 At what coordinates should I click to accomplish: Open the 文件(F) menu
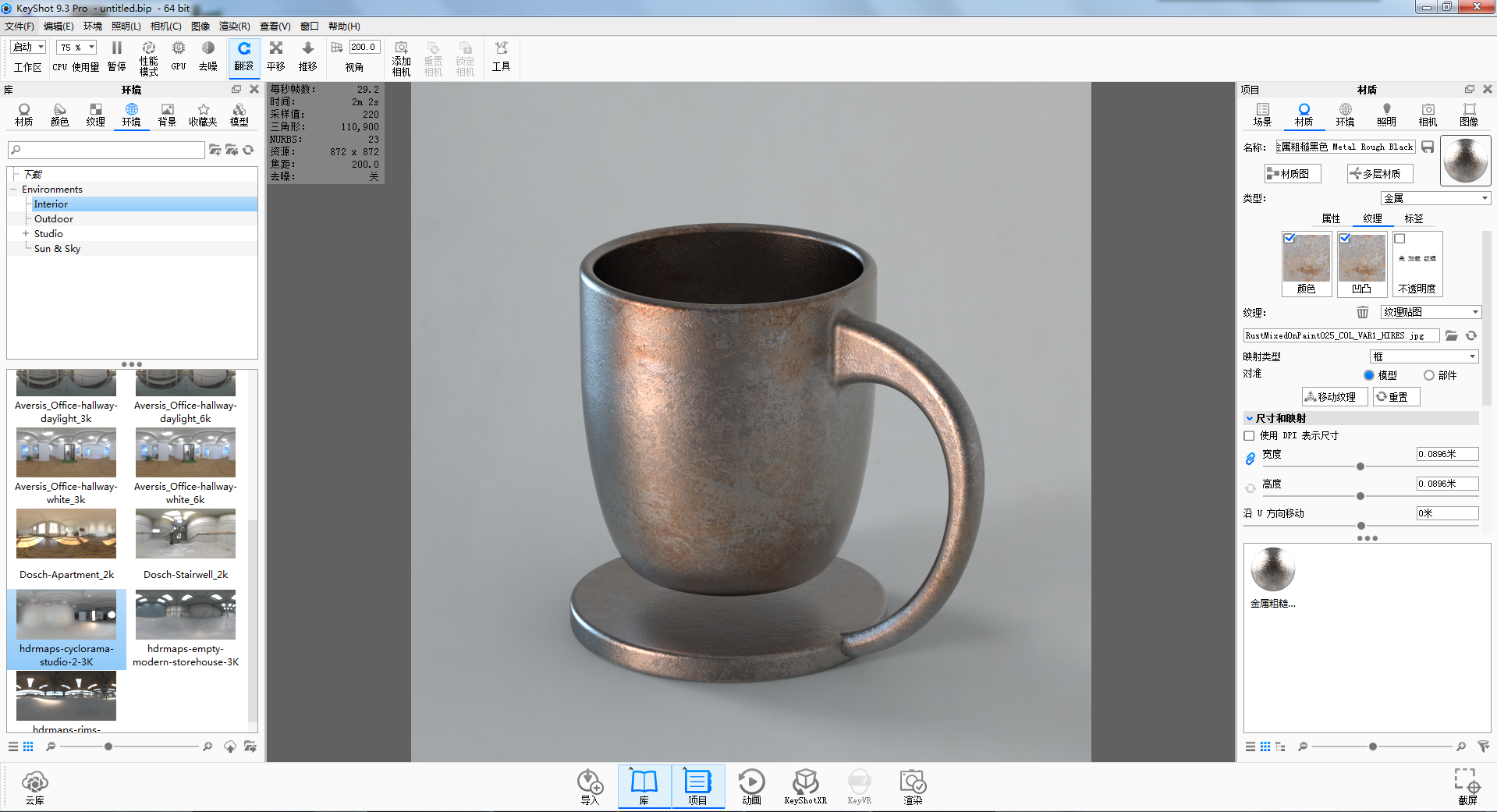click(20, 27)
